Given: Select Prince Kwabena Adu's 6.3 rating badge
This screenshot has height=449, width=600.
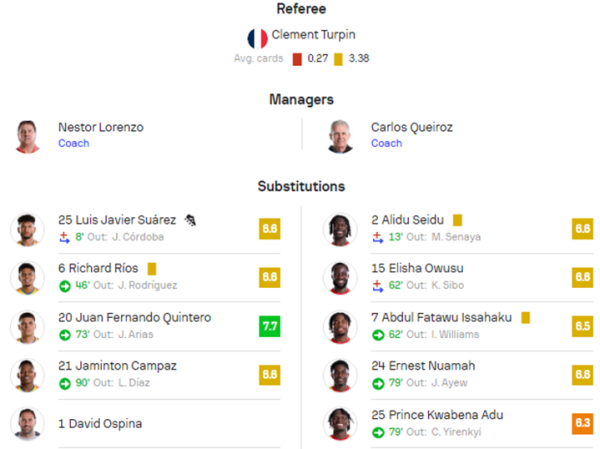Looking at the screenshot, I should click(x=582, y=424).
